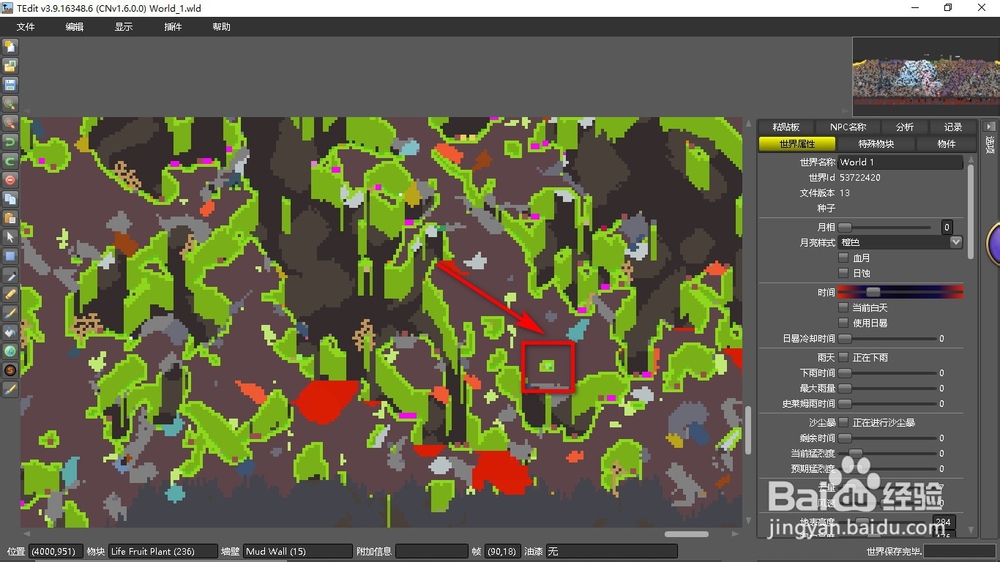
Task: Open the 插件 menu
Action: (173, 27)
